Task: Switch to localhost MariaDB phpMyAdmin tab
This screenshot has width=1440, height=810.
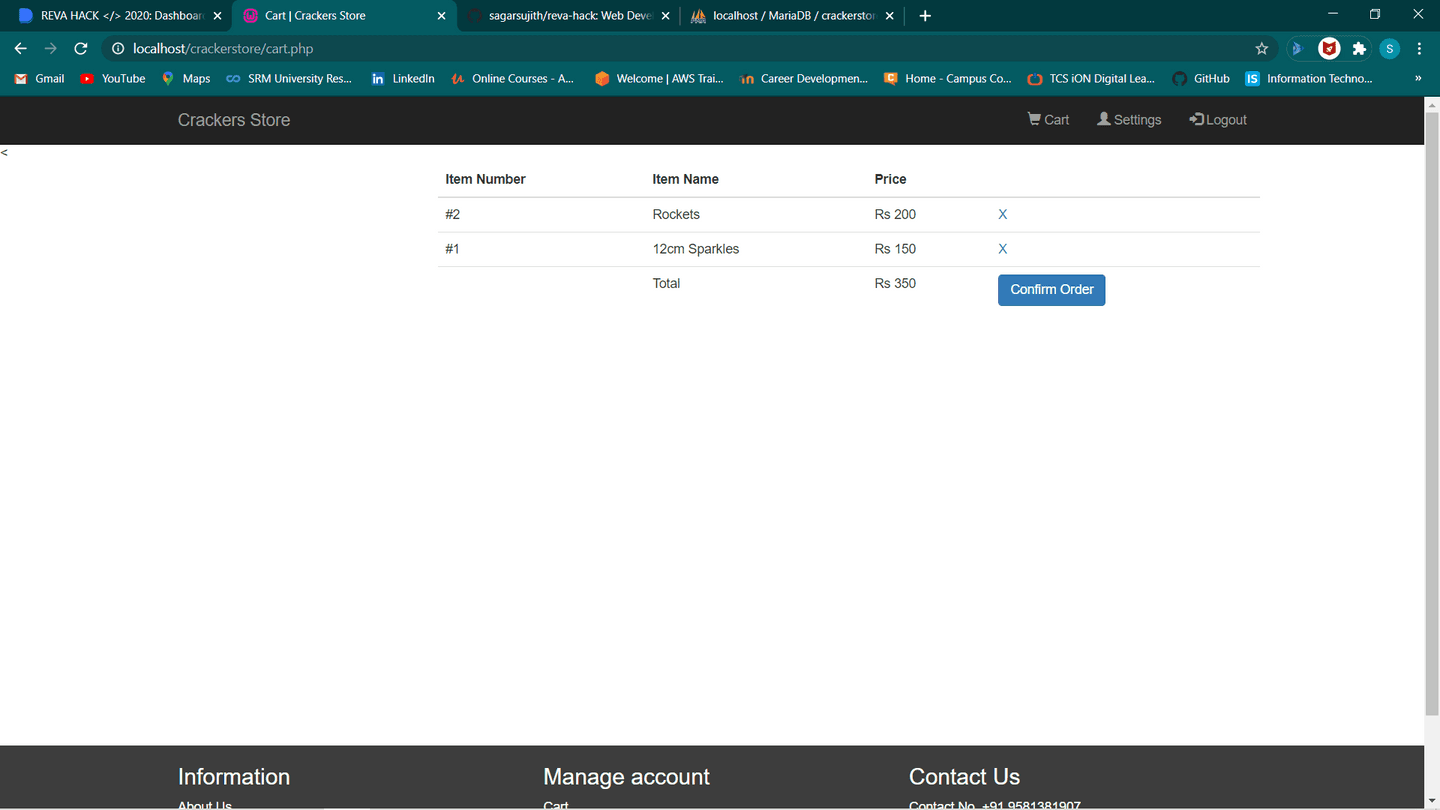Action: [792, 16]
